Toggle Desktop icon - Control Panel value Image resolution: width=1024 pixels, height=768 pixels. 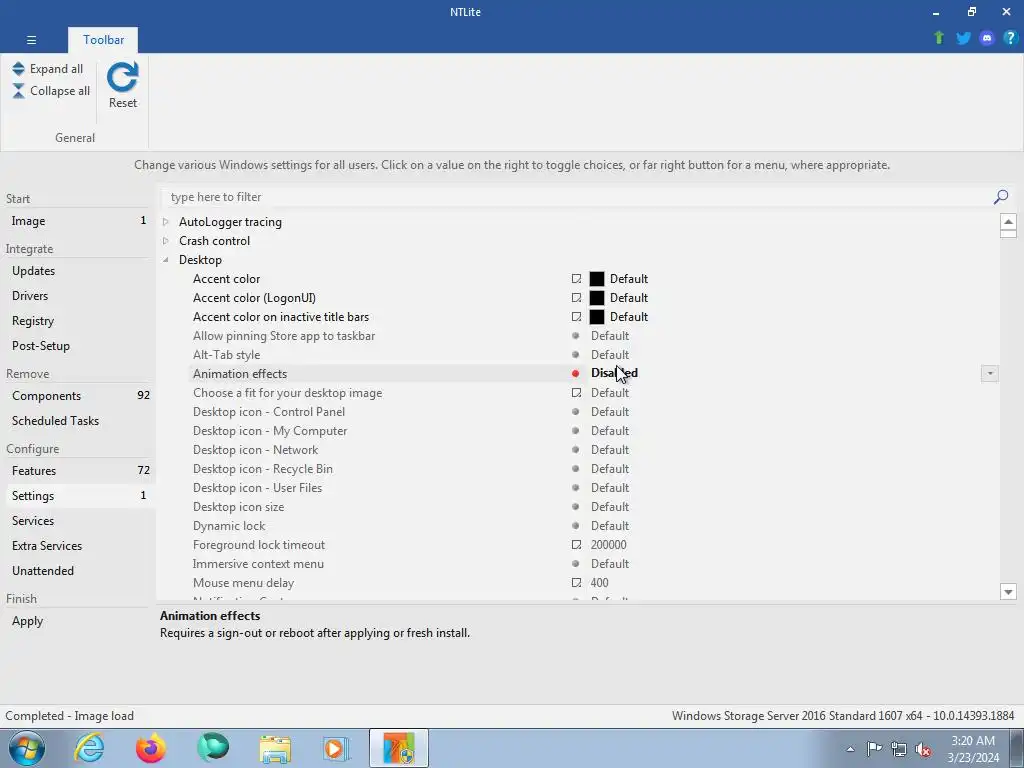[610, 412]
